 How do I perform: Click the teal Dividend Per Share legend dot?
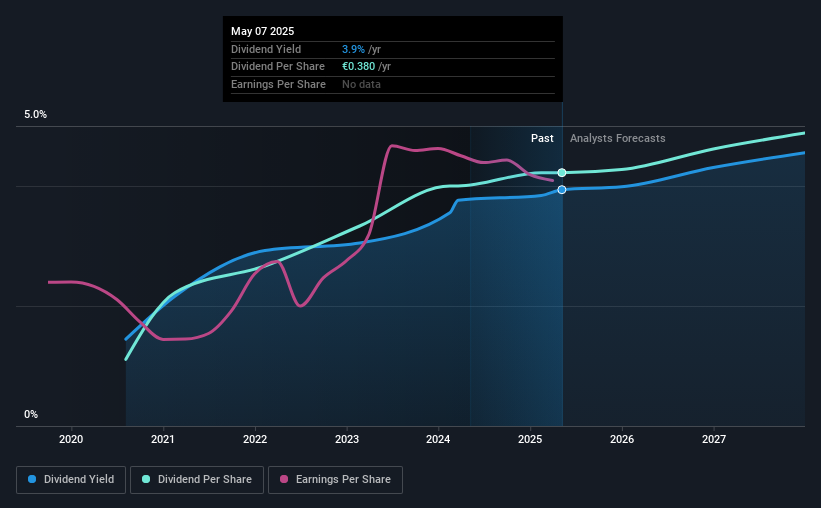coord(146,479)
